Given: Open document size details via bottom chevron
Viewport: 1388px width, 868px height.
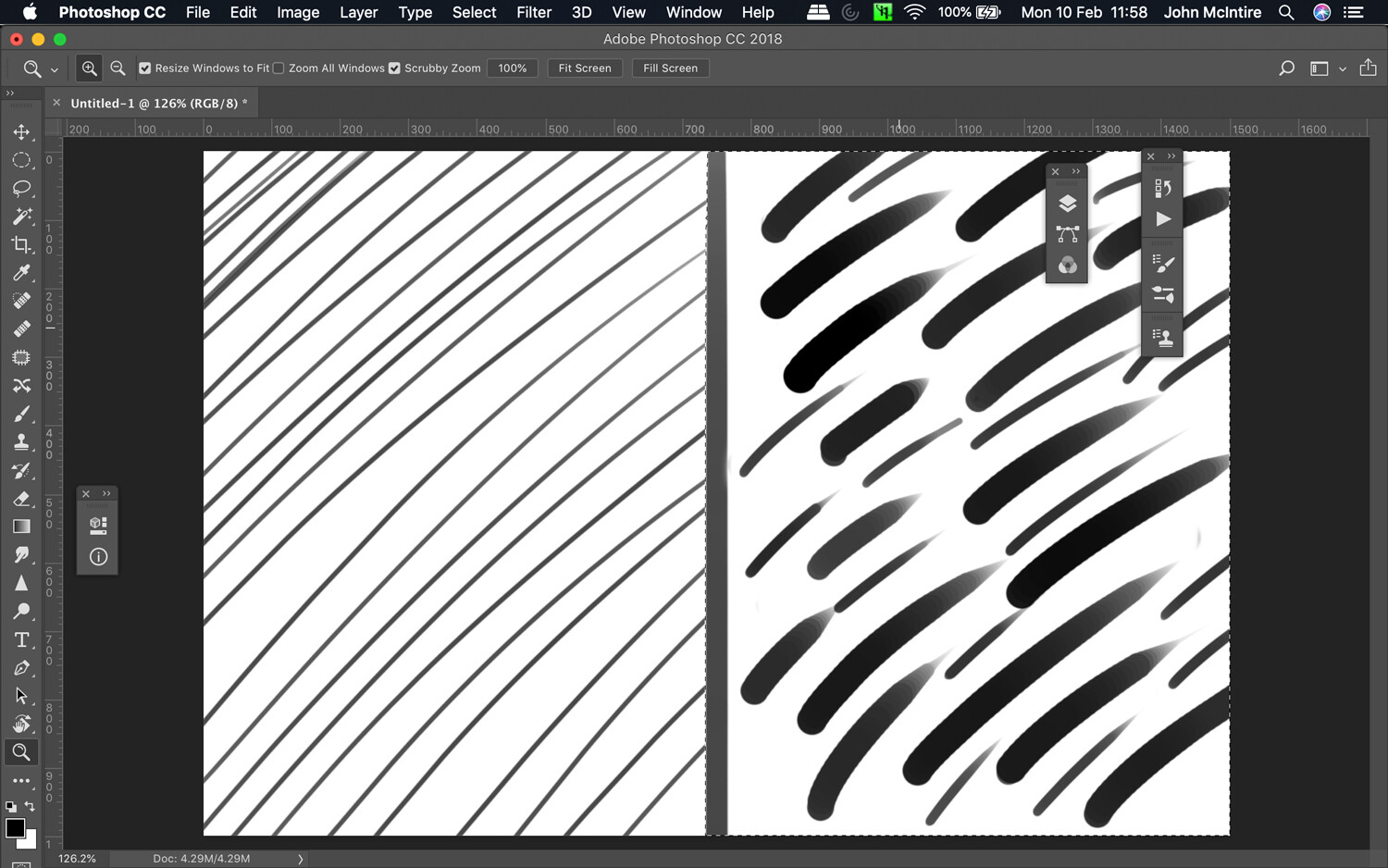Looking at the screenshot, I should click(301, 859).
